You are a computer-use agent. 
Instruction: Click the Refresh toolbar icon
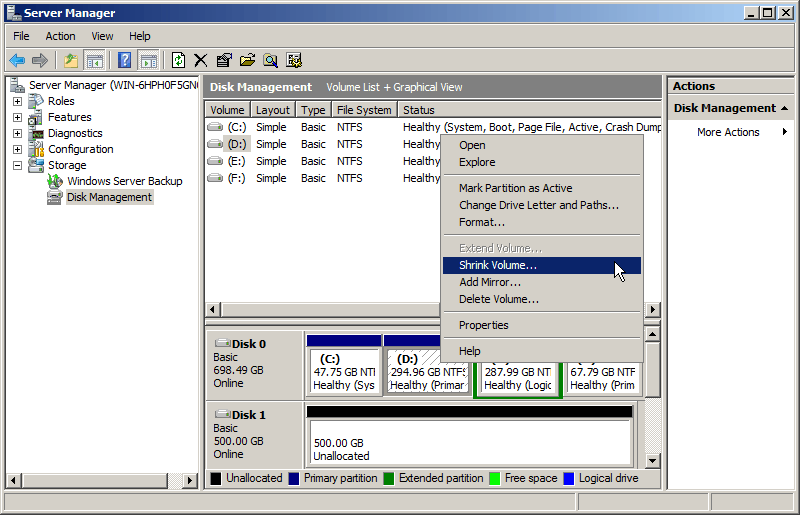pyautogui.click(x=178, y=60)
